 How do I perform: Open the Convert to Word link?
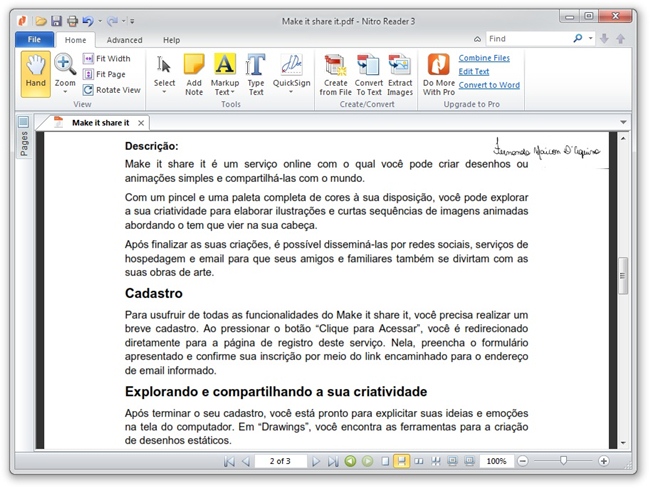tap(489, 85)
